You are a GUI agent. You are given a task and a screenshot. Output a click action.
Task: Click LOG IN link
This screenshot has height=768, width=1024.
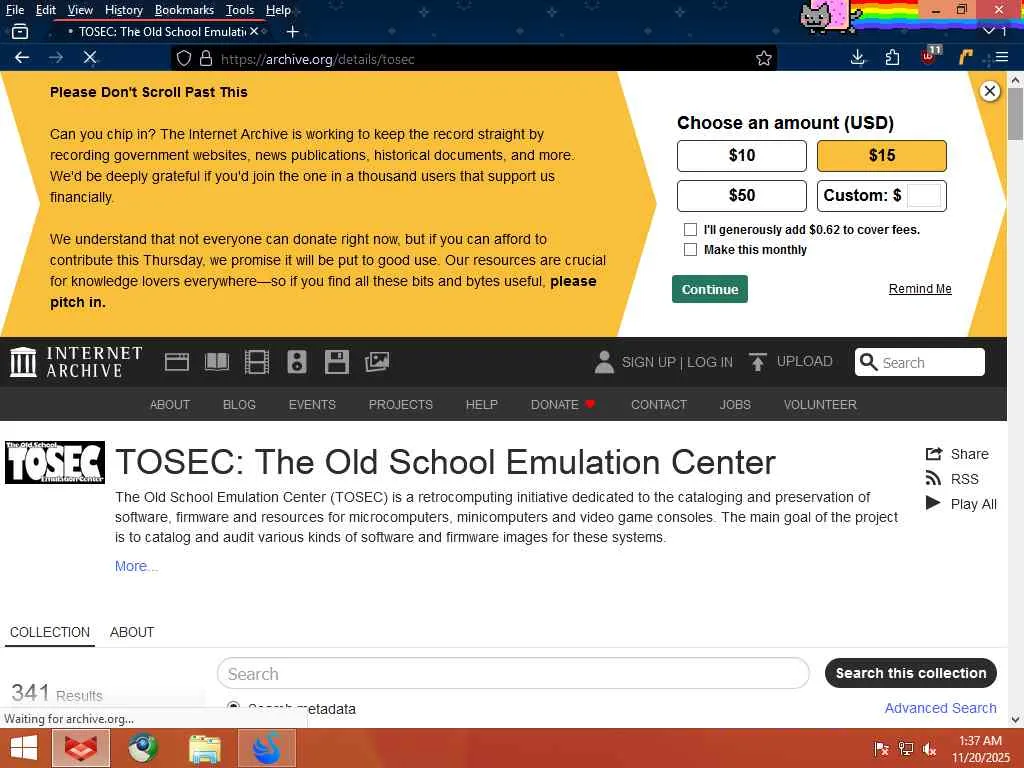click(x=710, y=362)
